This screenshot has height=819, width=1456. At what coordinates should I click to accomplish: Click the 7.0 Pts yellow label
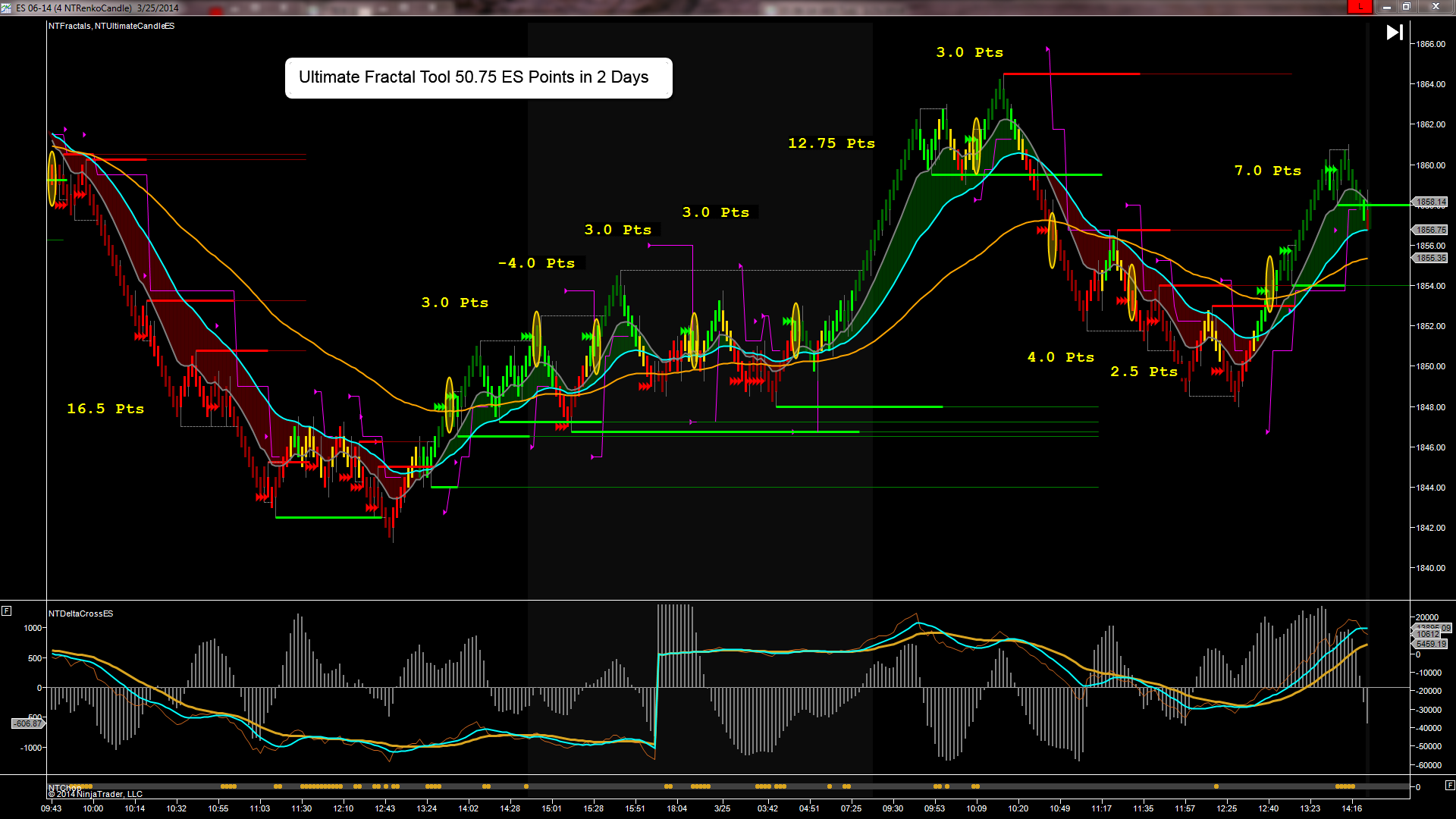[1267, 171]
